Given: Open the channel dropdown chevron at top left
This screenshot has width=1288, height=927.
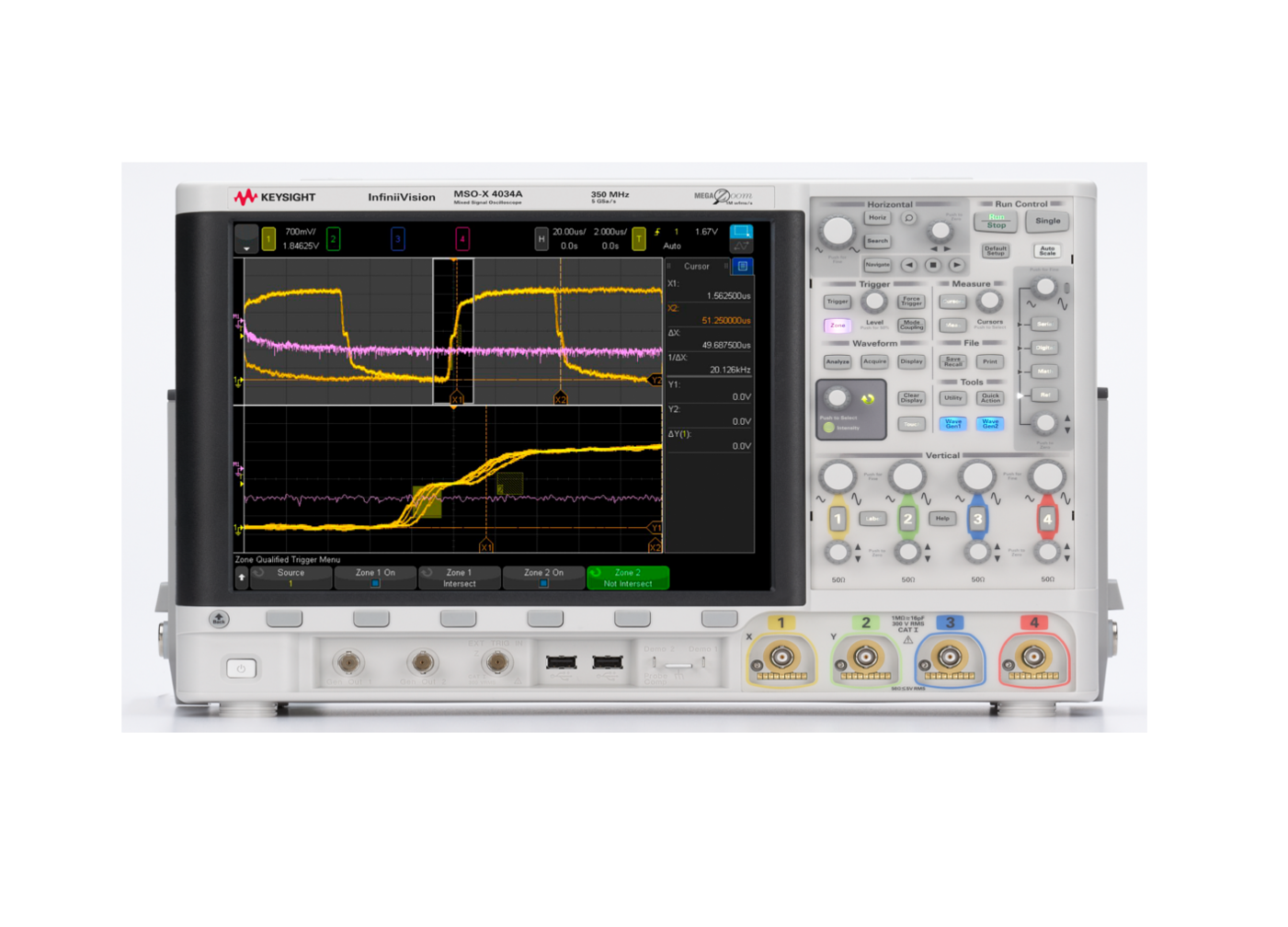Looking at the screenshot, I should 245,248.
